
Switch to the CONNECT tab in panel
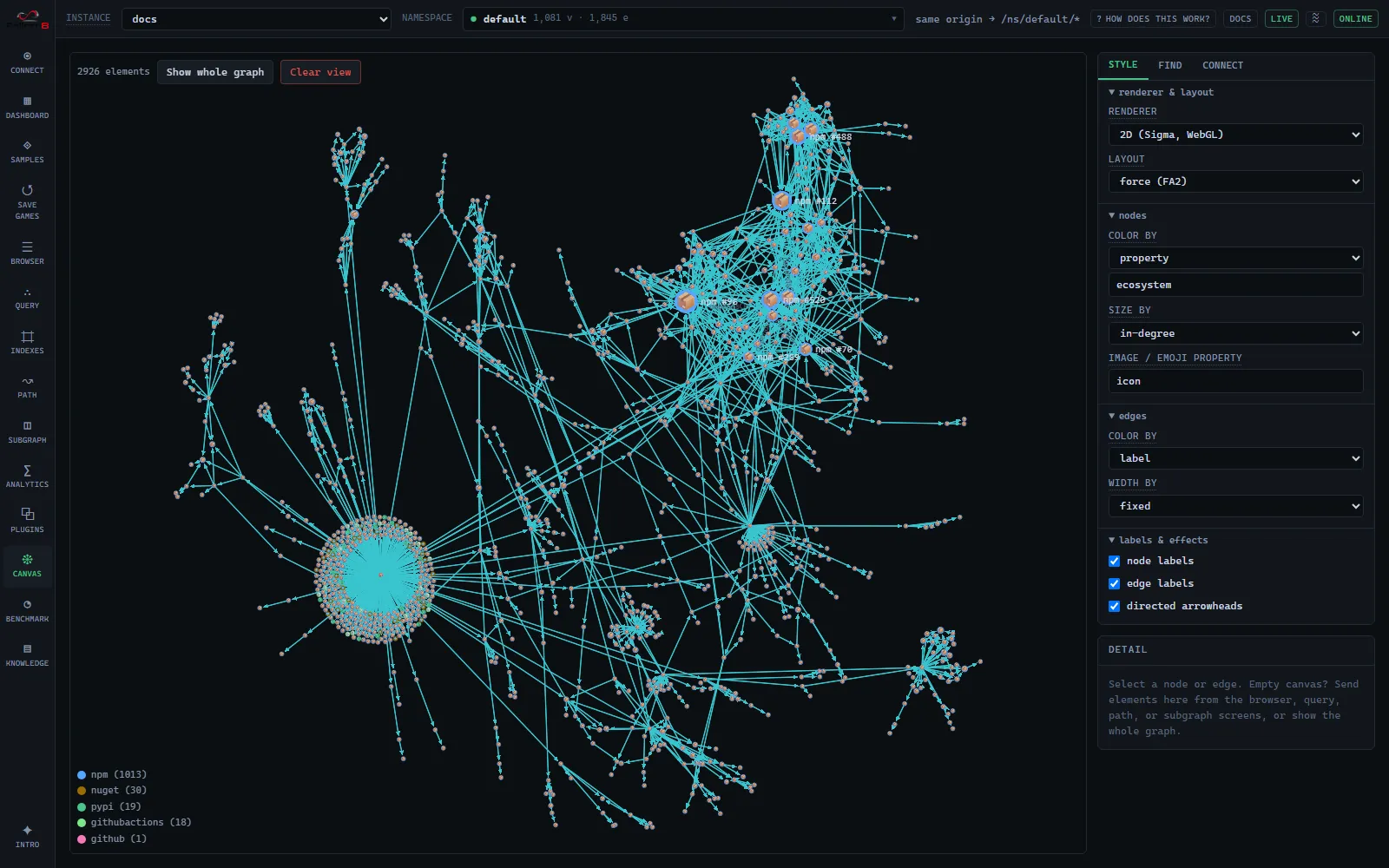point(1222,65)
